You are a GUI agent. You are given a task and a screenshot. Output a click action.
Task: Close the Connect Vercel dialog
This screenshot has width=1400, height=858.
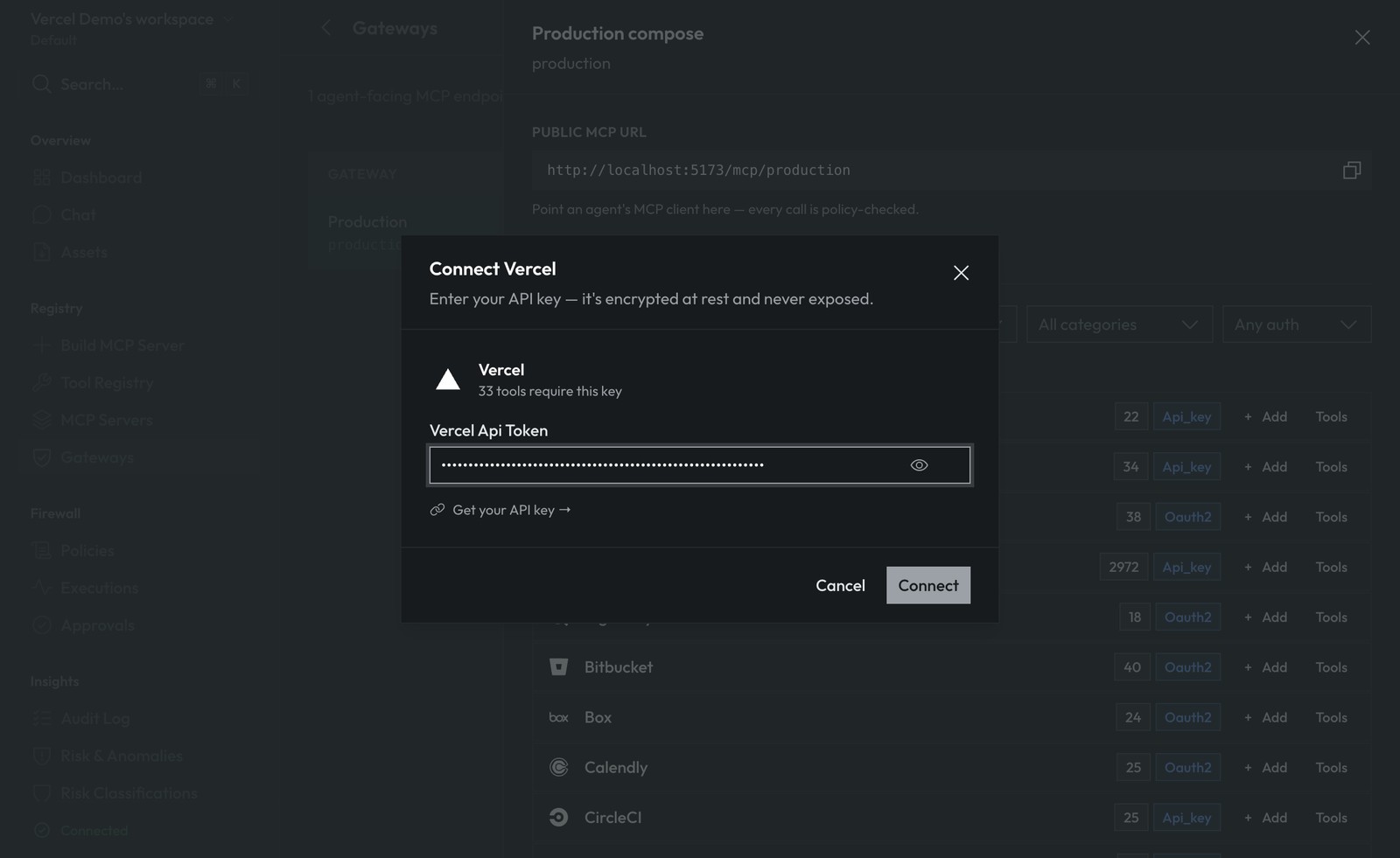click(961, 273)
